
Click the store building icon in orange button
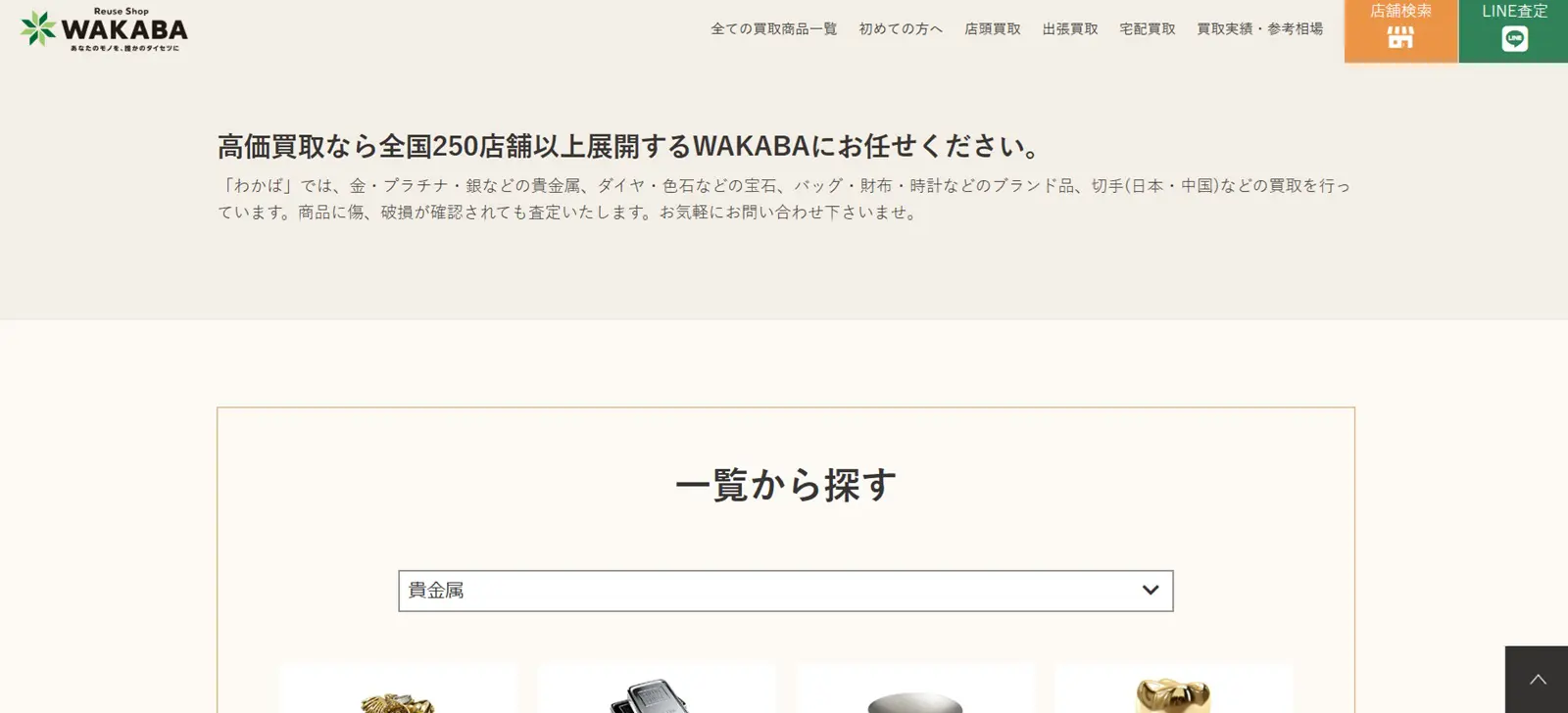point(1400,38)
